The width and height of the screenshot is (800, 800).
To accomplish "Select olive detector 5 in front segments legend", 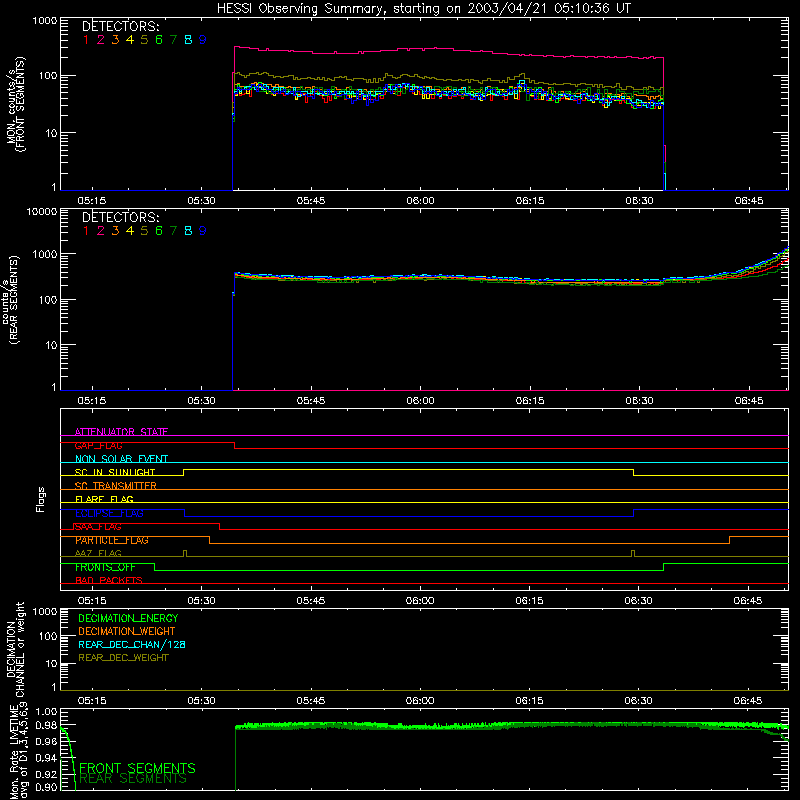I will (144, 39).
